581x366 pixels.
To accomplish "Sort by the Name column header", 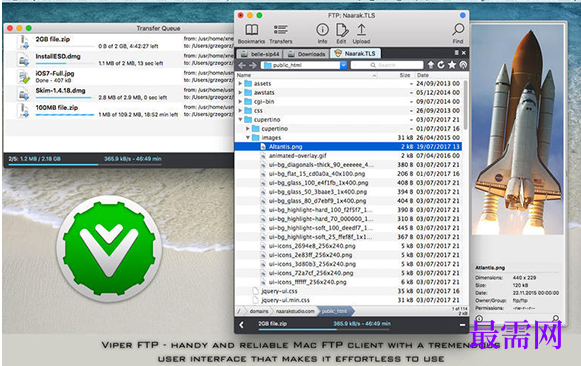I will tap(245, 75).
